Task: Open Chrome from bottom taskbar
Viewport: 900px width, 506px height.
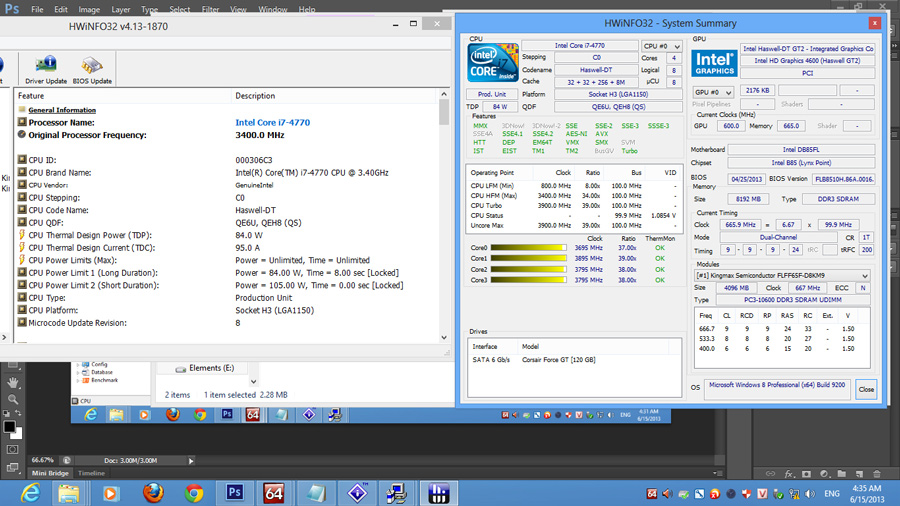Action: pyautogui.click(x=194, y=493)
